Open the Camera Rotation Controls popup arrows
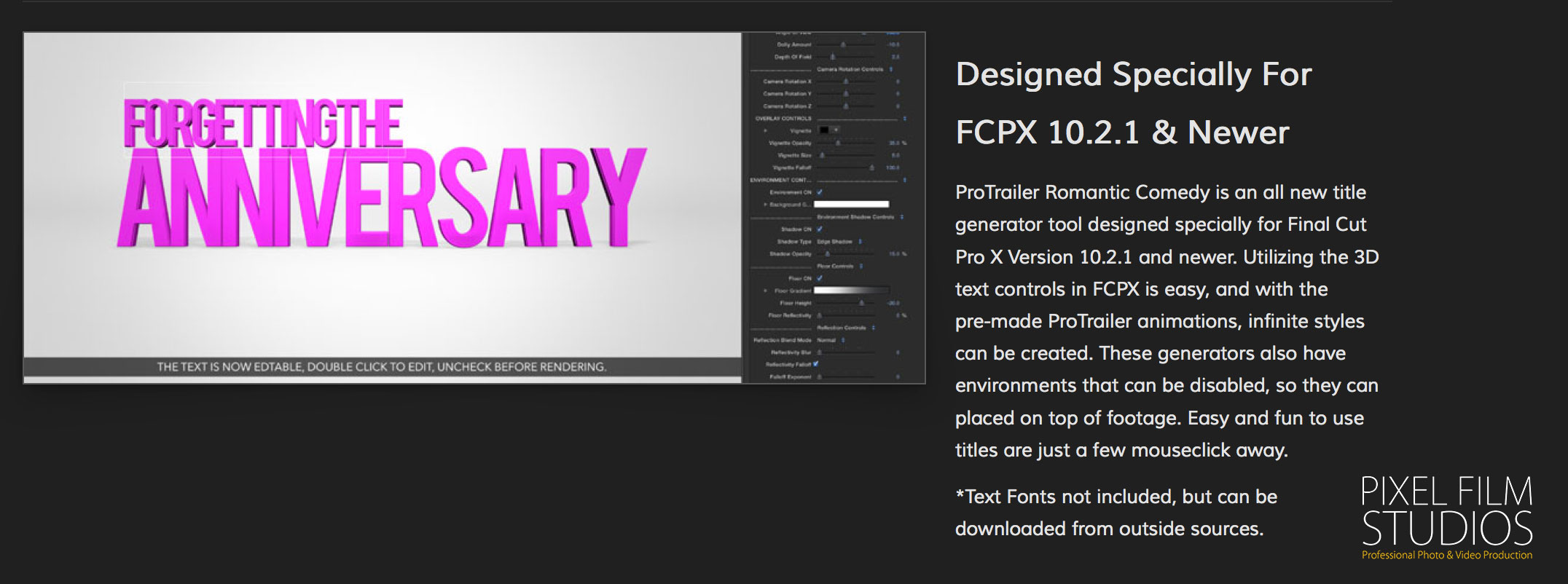Screen dimensions: 1568x584 (890, 69)
